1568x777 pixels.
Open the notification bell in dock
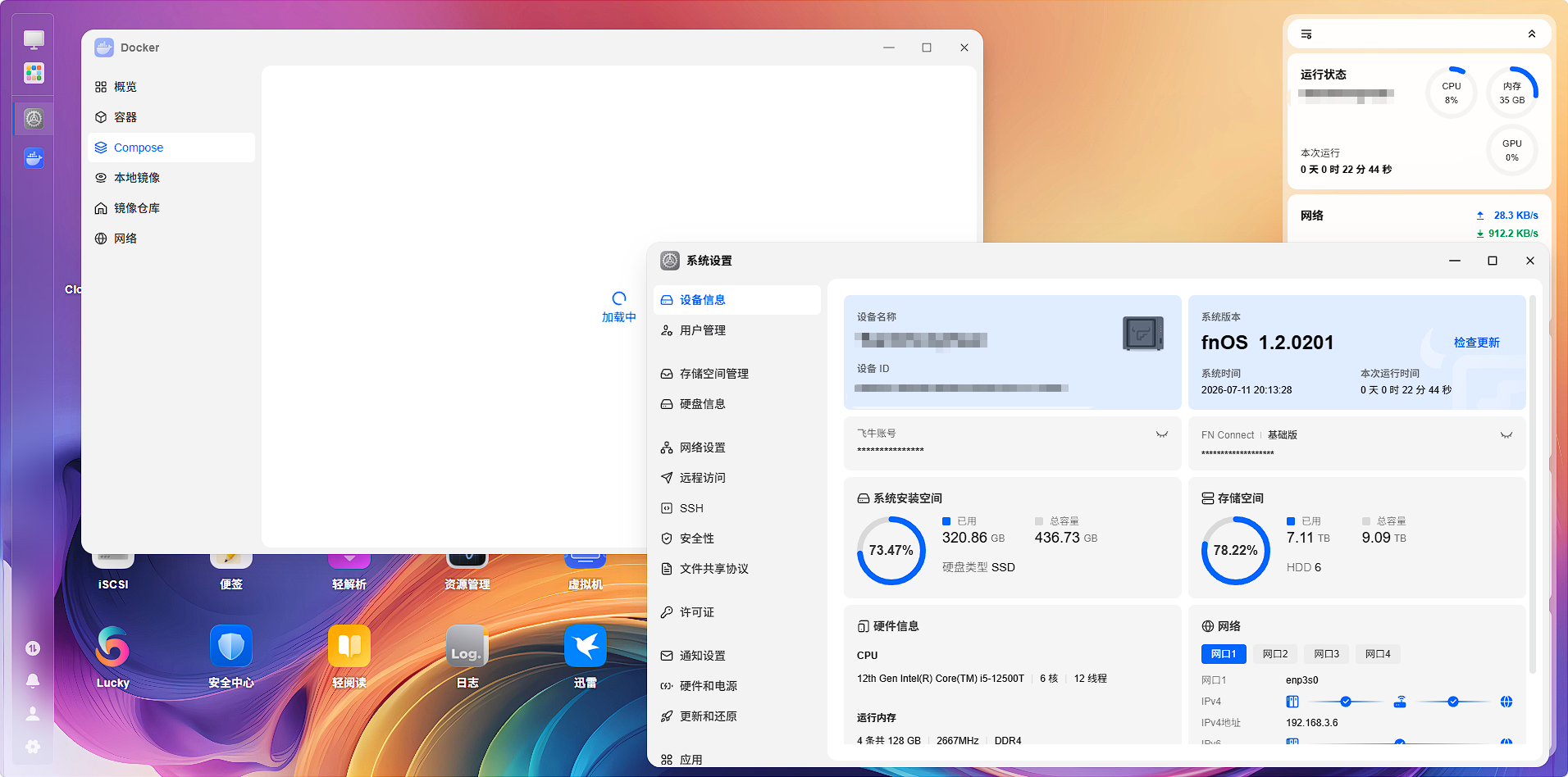pyautogui.click(x=33, y=680)
